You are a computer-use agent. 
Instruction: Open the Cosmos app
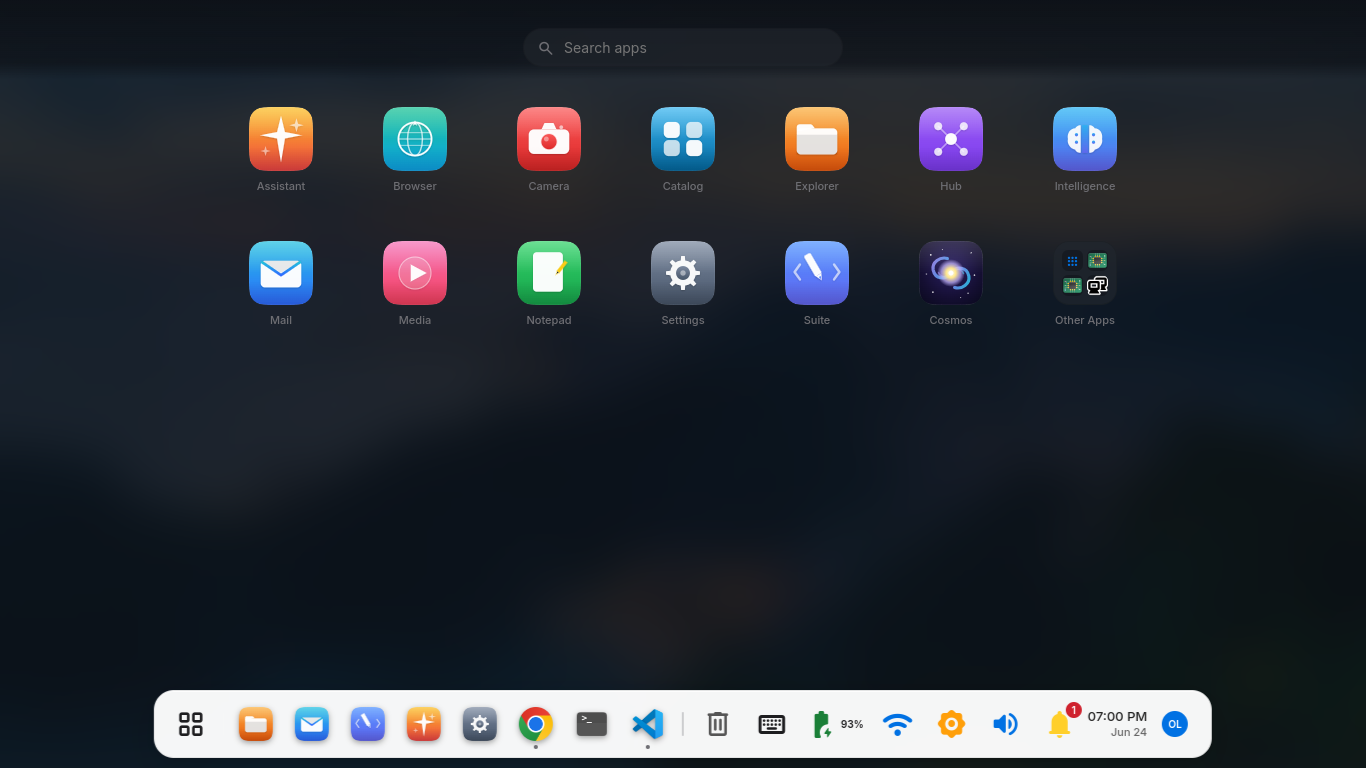(951, 273)
